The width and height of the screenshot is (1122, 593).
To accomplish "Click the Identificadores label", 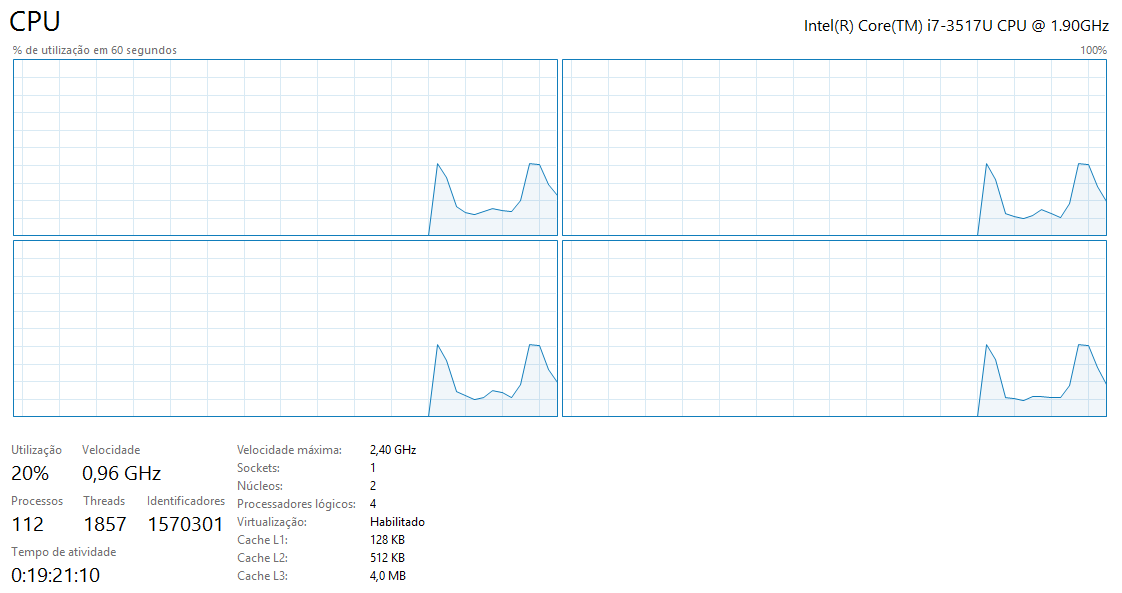I will coord(186,501).
